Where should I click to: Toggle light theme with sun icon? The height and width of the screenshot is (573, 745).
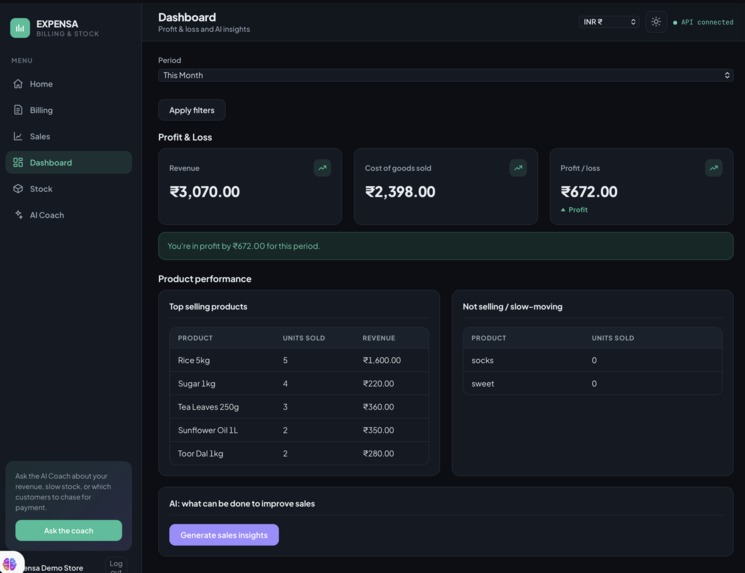[656, 22]
